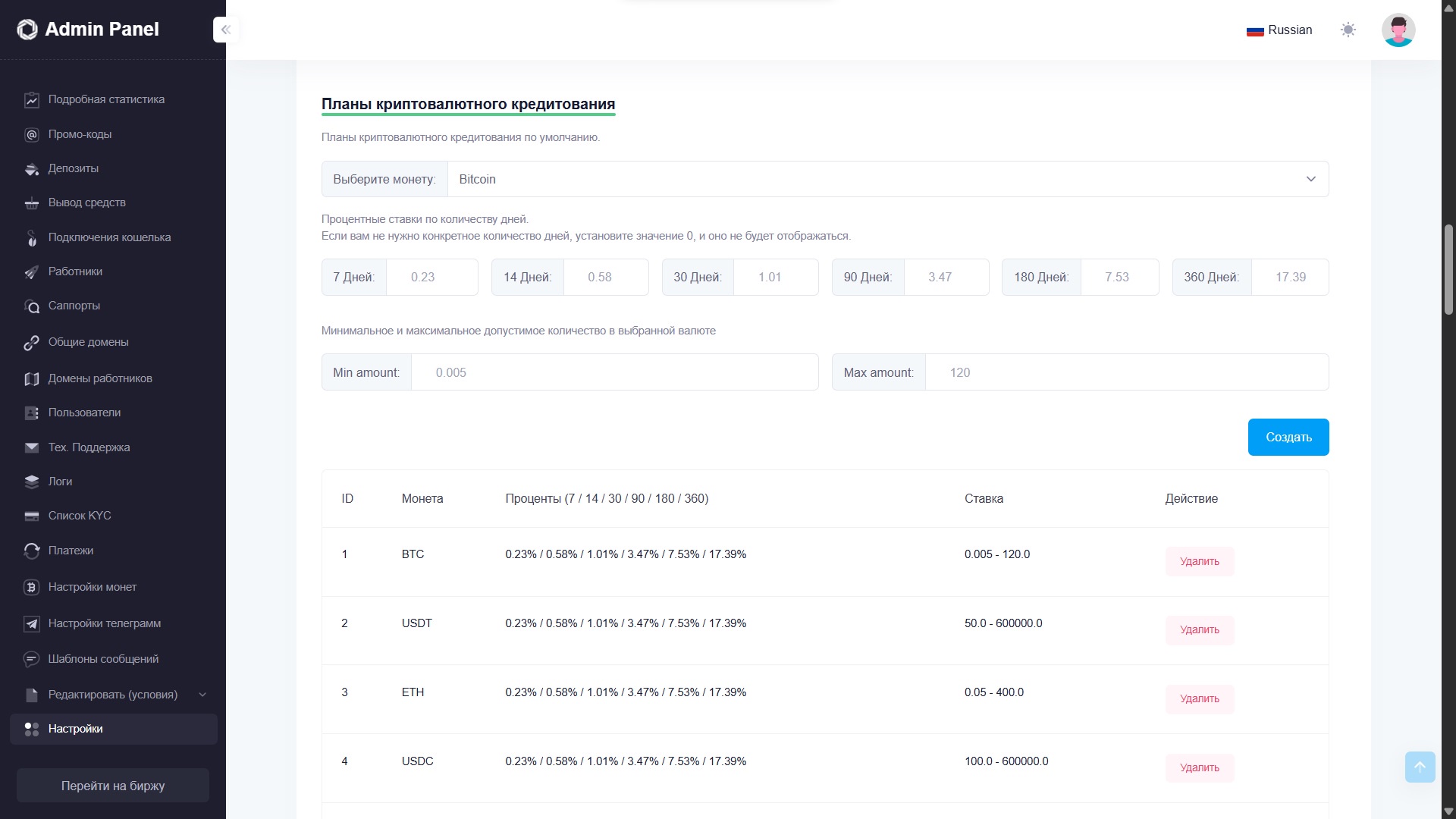Click the Coin settings bitcoin icon

[x=31, y=588]
